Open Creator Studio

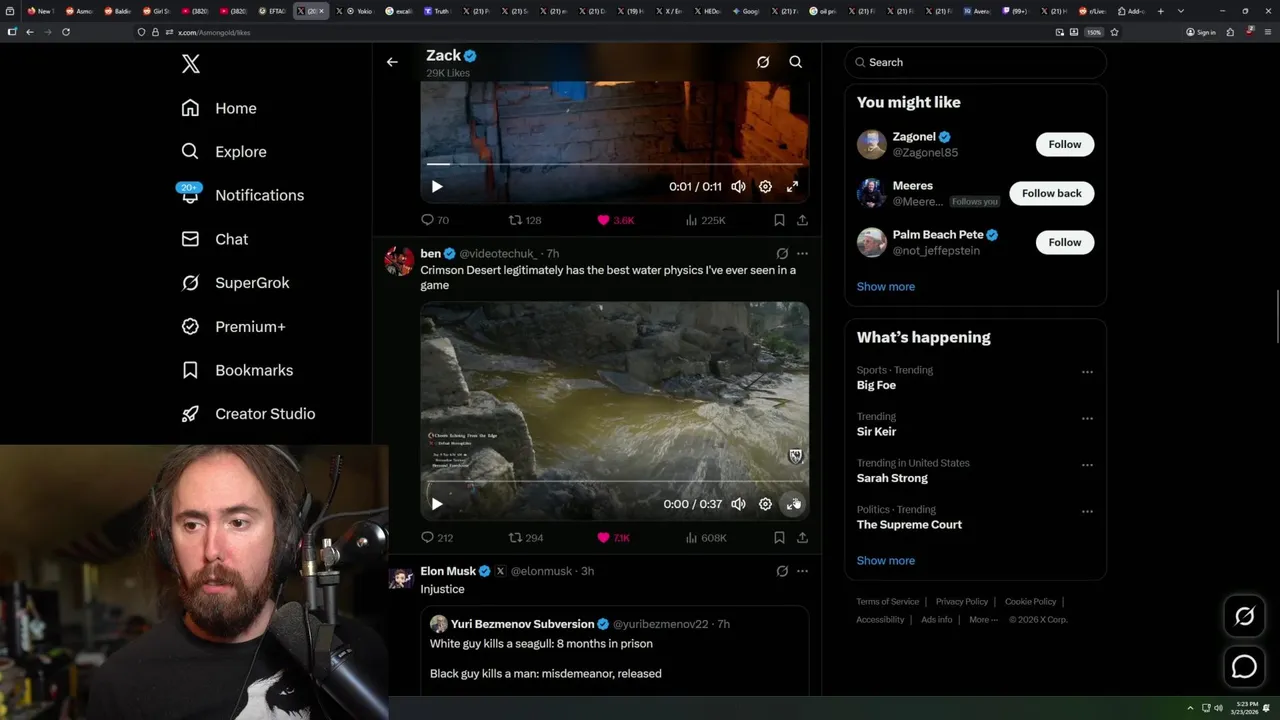pos(248,414)
